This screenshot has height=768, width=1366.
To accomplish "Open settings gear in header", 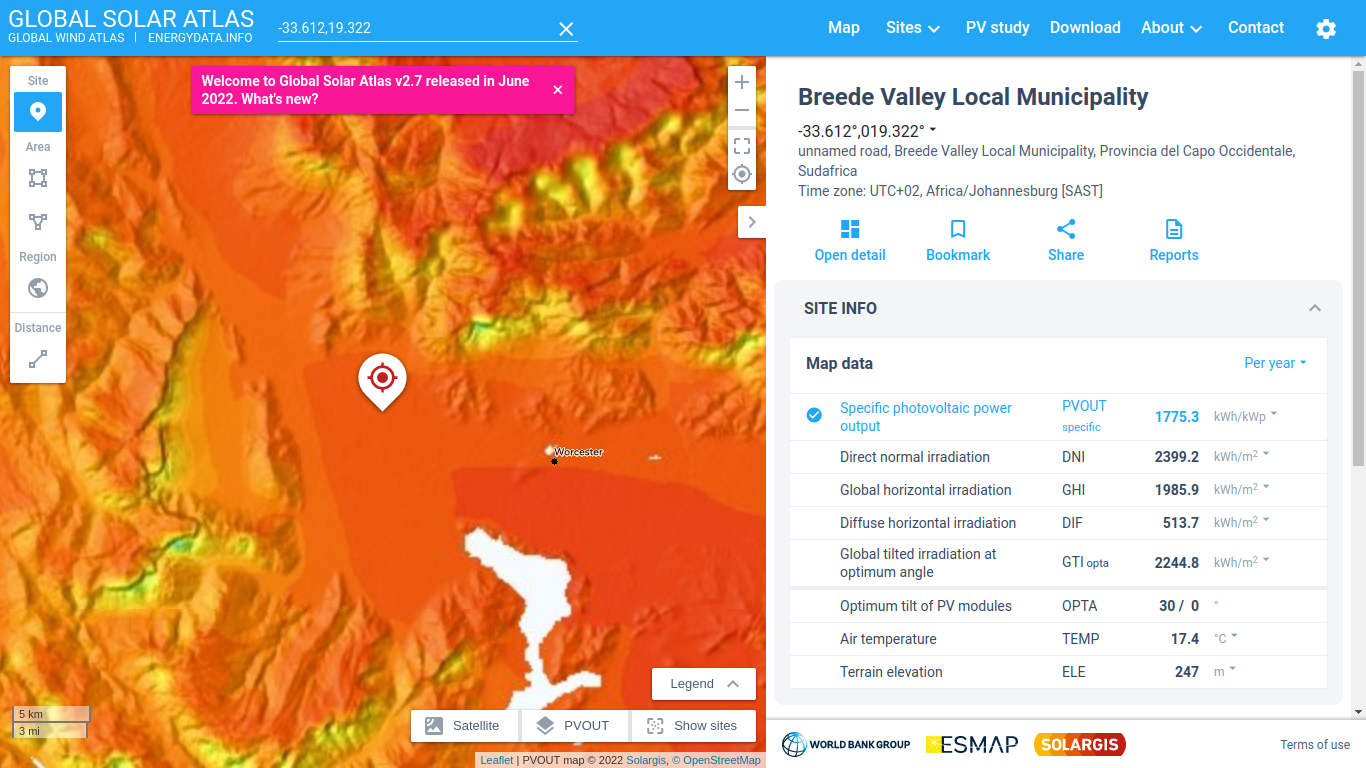I will 1326,29.
